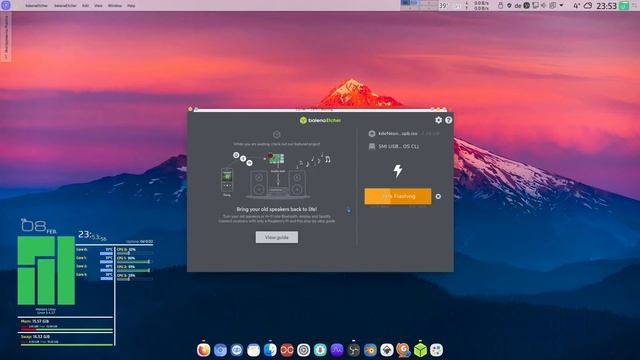Click the selected image file name text
Image resolution: width=640 pixels, height=360 pixels.
398,133
